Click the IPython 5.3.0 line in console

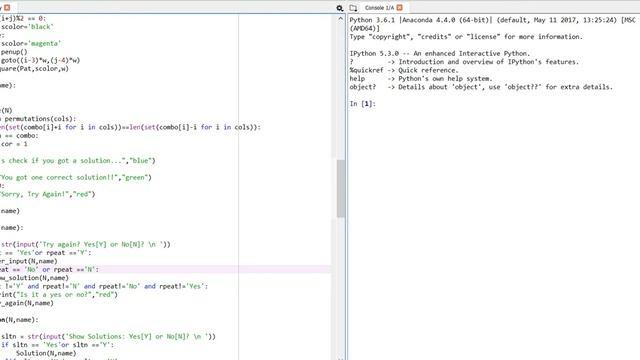click(440, 53)
